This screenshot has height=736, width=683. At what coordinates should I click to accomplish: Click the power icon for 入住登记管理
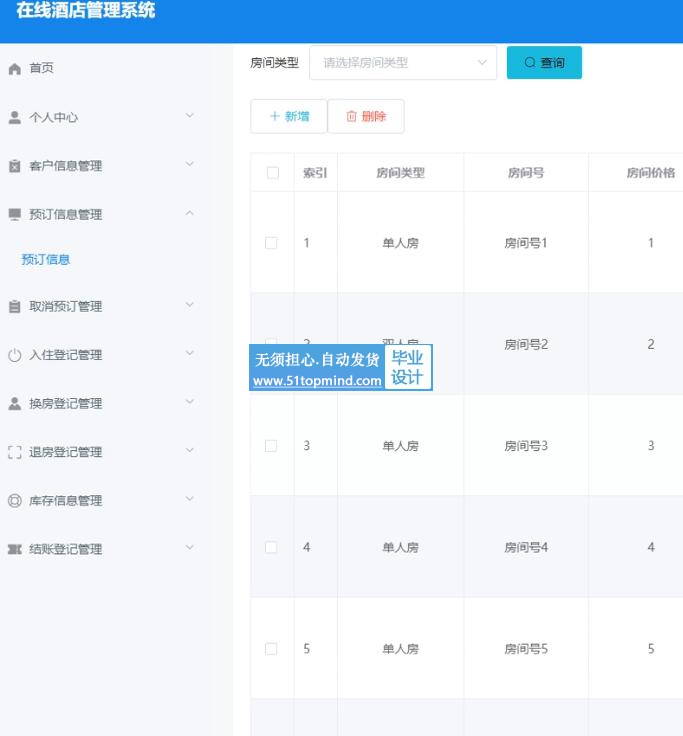14,355
